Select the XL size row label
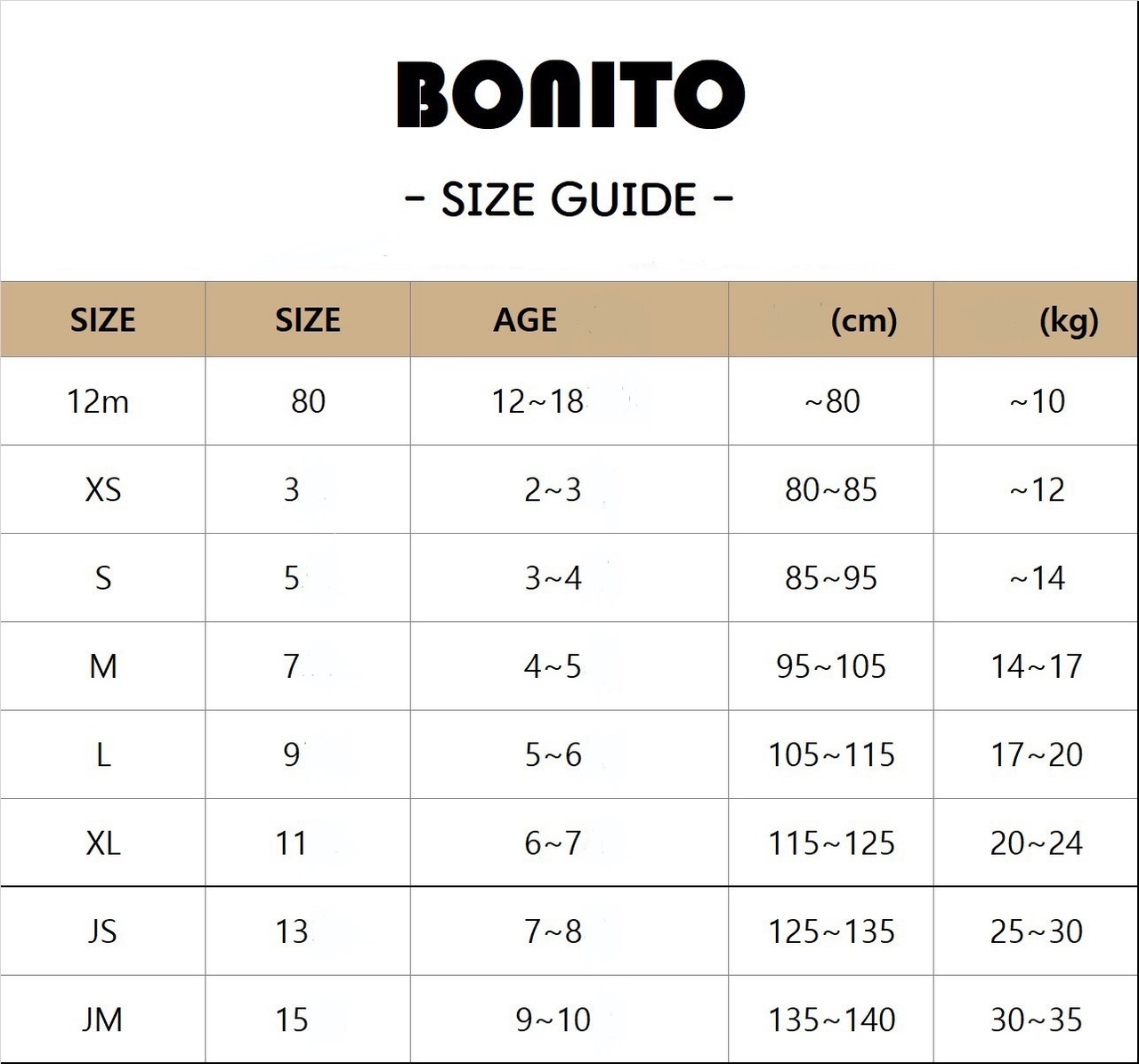1139x1064 pixels. [103, 842]
